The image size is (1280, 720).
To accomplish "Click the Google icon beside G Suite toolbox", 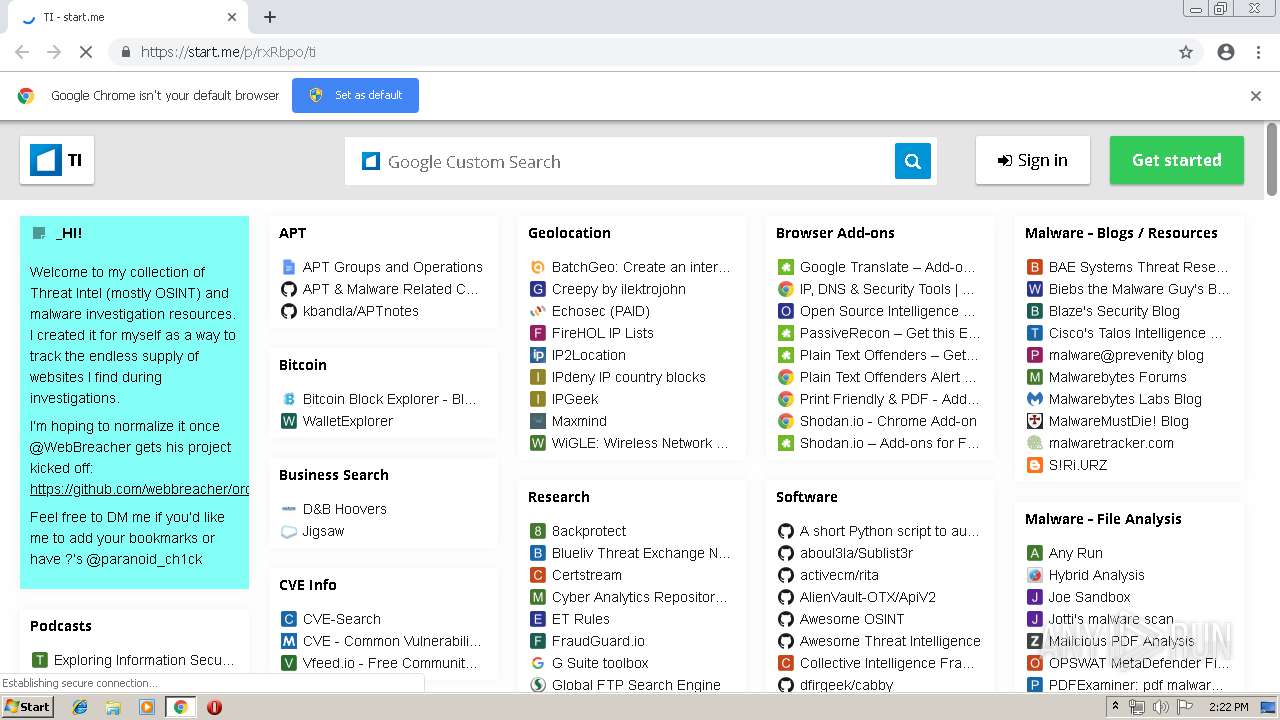I will pyautogui.click(x=538, y=663).
